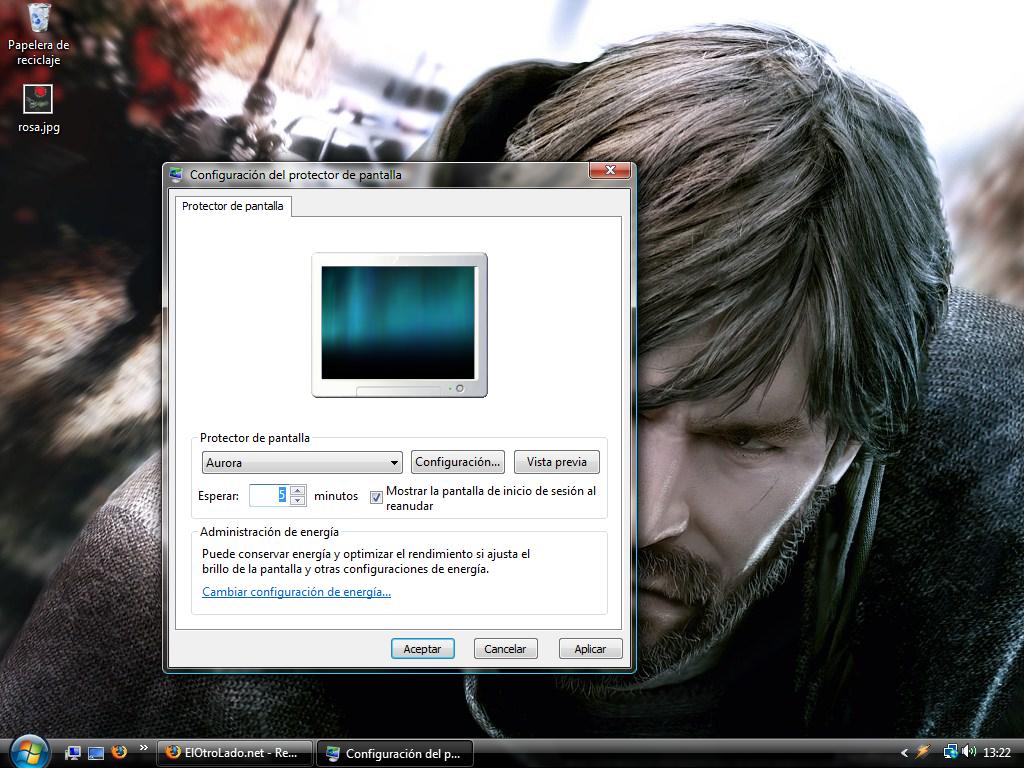Show hidden system tray icons arrow
The width and height of the screenshot is (1024, 768).
pos(904,753)
